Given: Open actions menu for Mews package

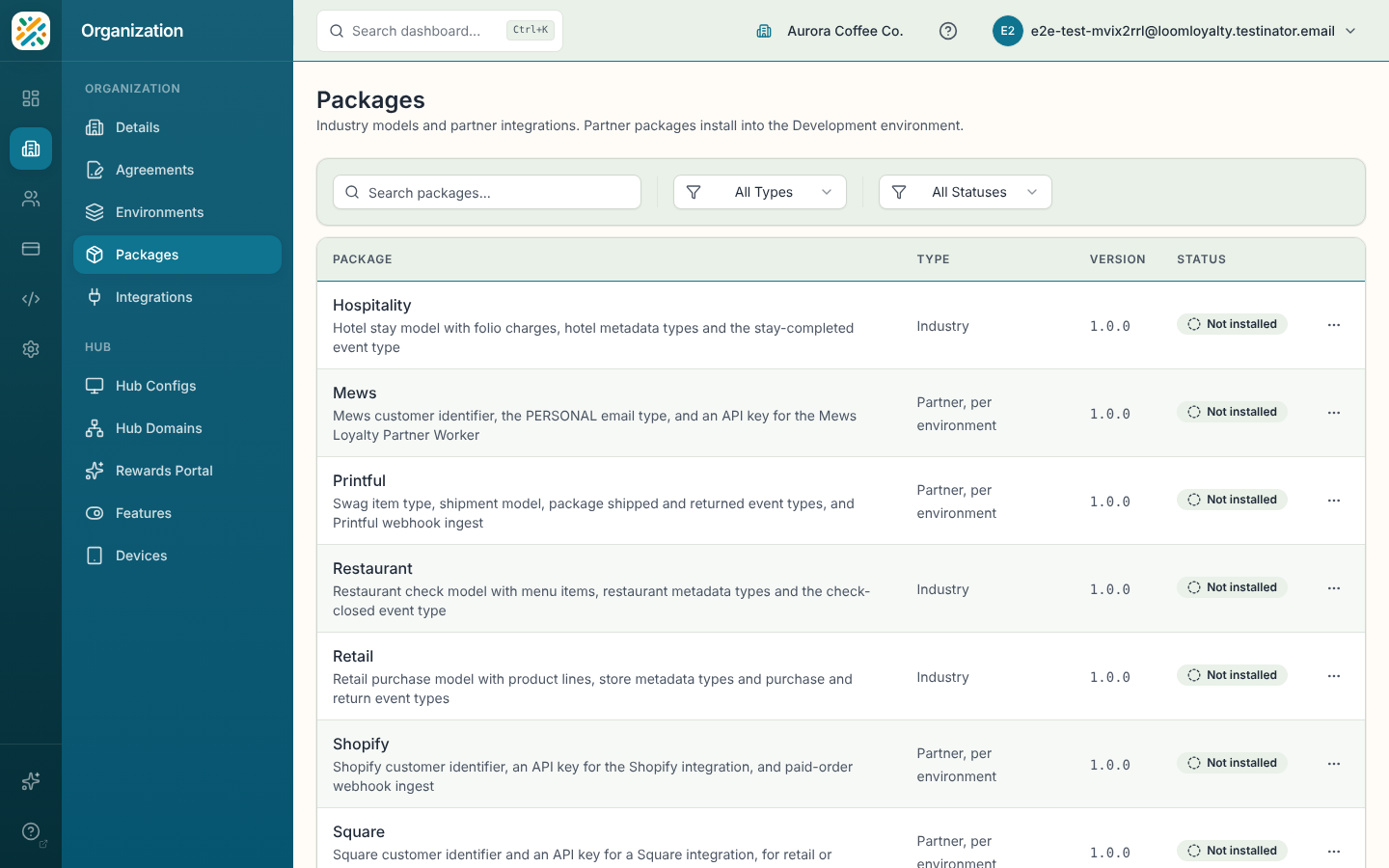Looking at the screenshot, I should pos(1334,413).
